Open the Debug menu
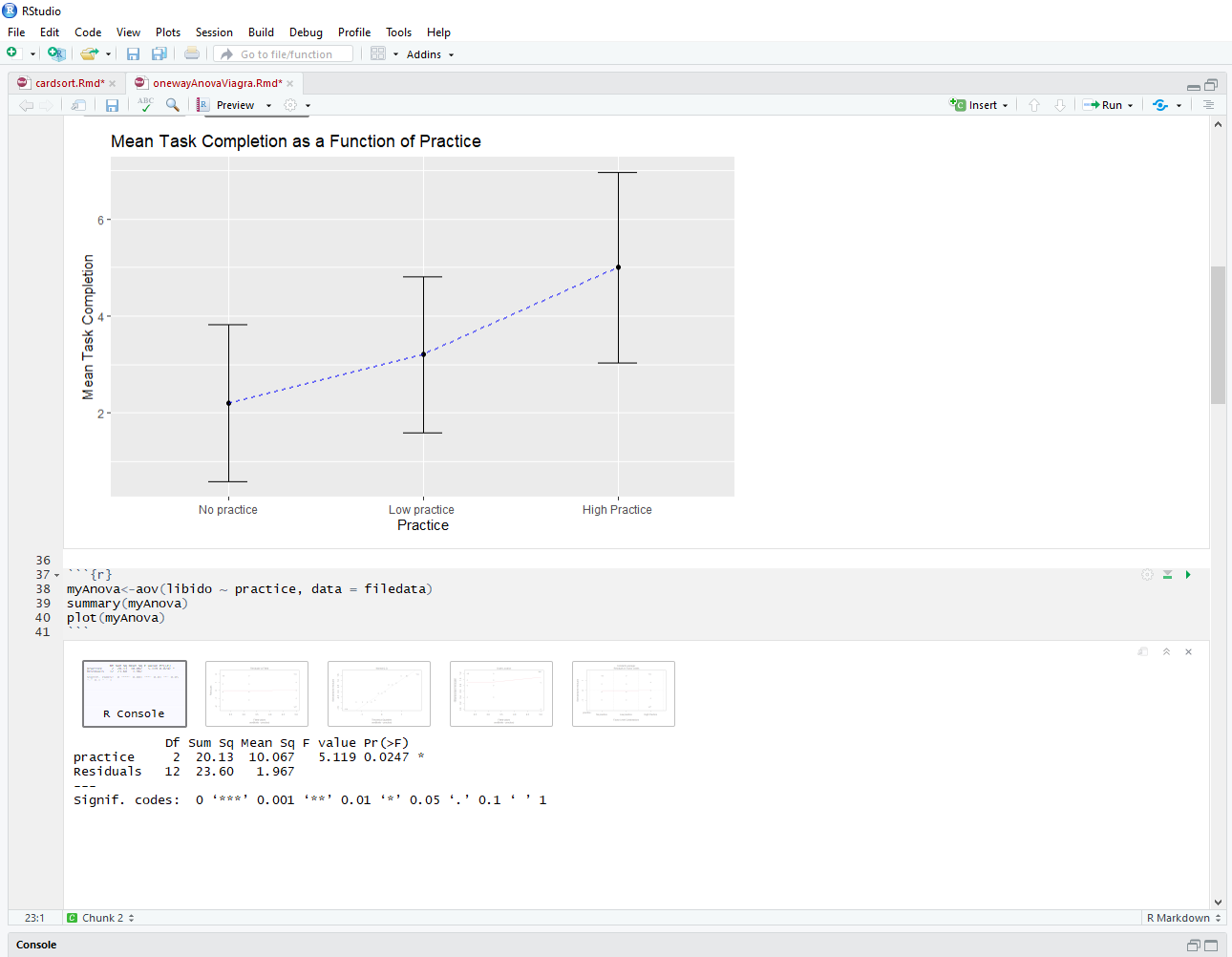The height and width of the screenshot is (957, 1232). [306, 32]
